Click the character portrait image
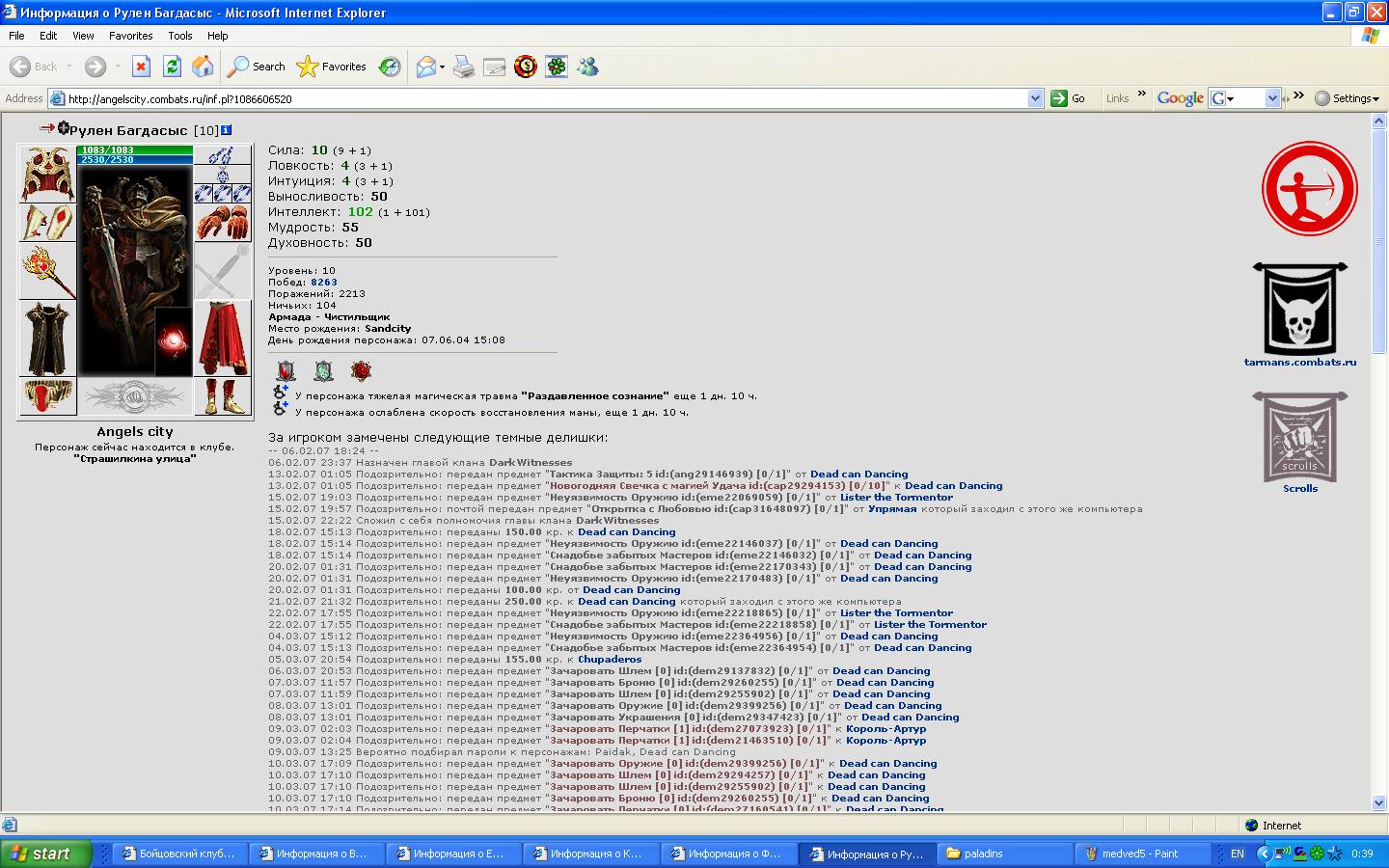1389x868 pixels. pos(135,270)
